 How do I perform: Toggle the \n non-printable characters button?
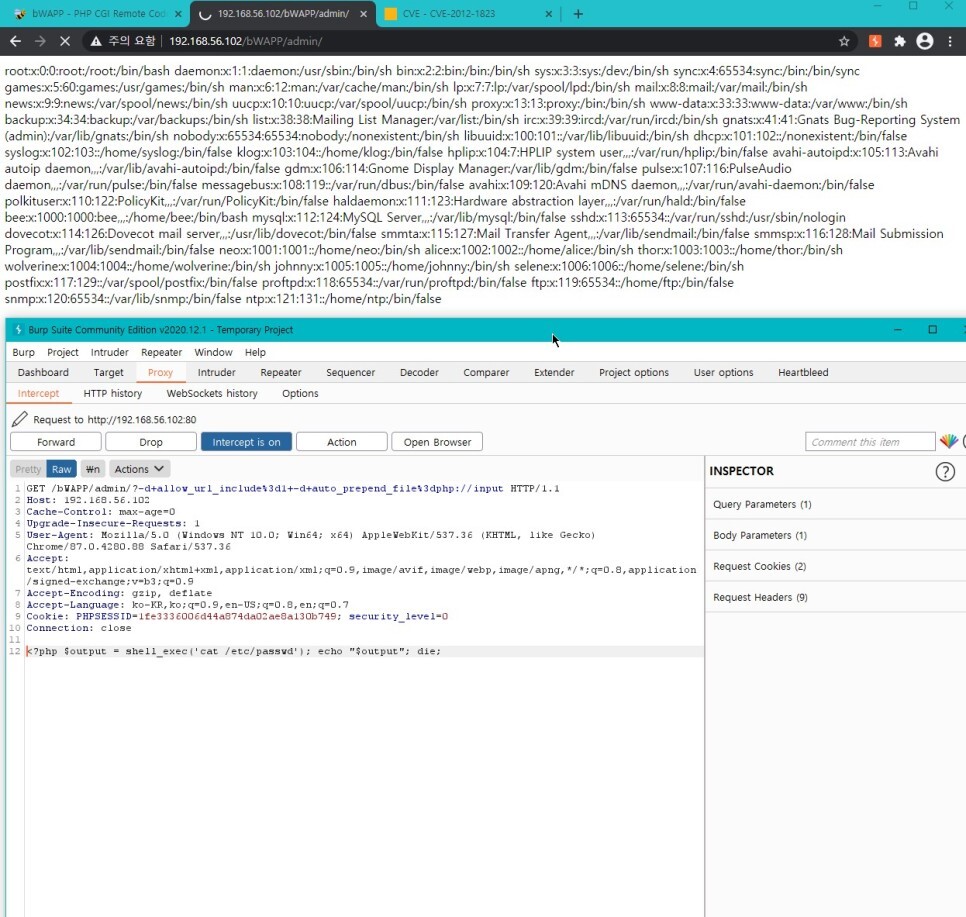(x=92, y=469)
